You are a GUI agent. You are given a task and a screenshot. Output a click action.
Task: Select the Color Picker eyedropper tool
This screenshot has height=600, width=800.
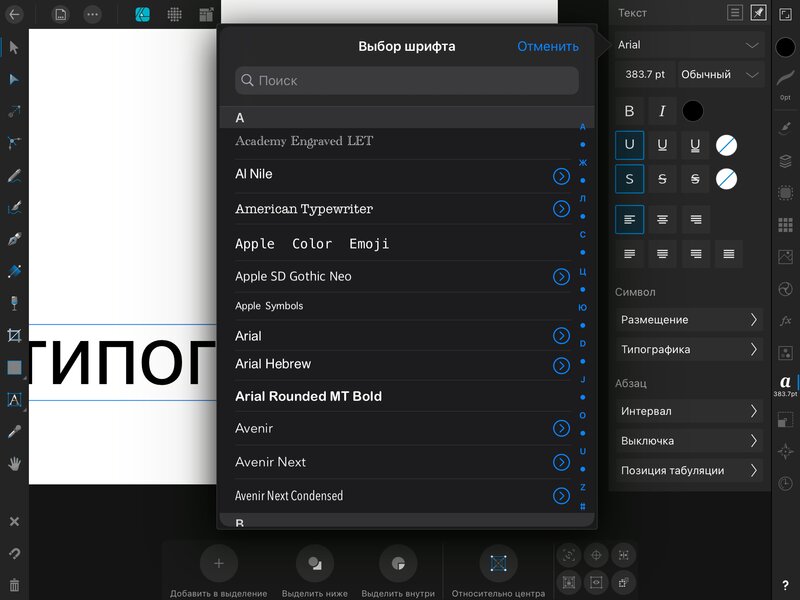pyautogui.click(x=14, y=432)
